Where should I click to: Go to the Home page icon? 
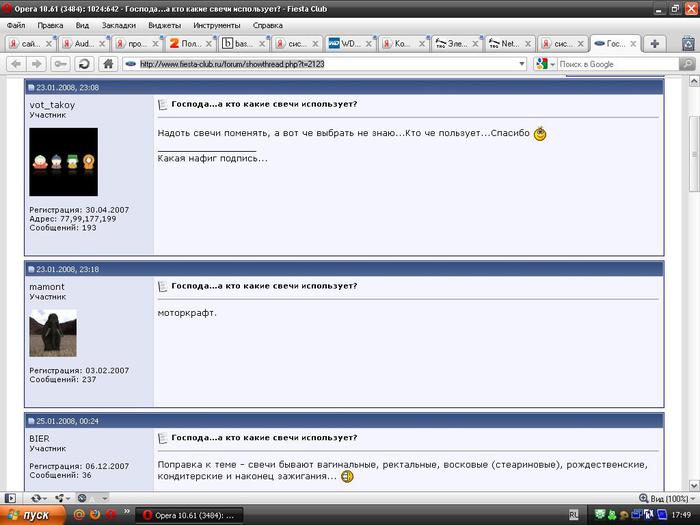click(x=108, y=64)
